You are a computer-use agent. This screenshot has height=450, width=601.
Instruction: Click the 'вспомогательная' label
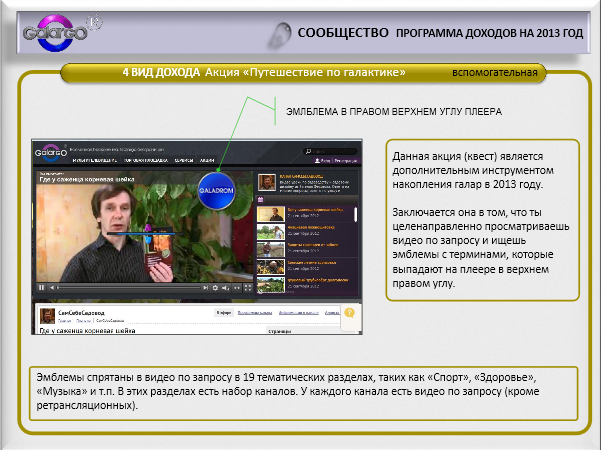tap(495, 72)
